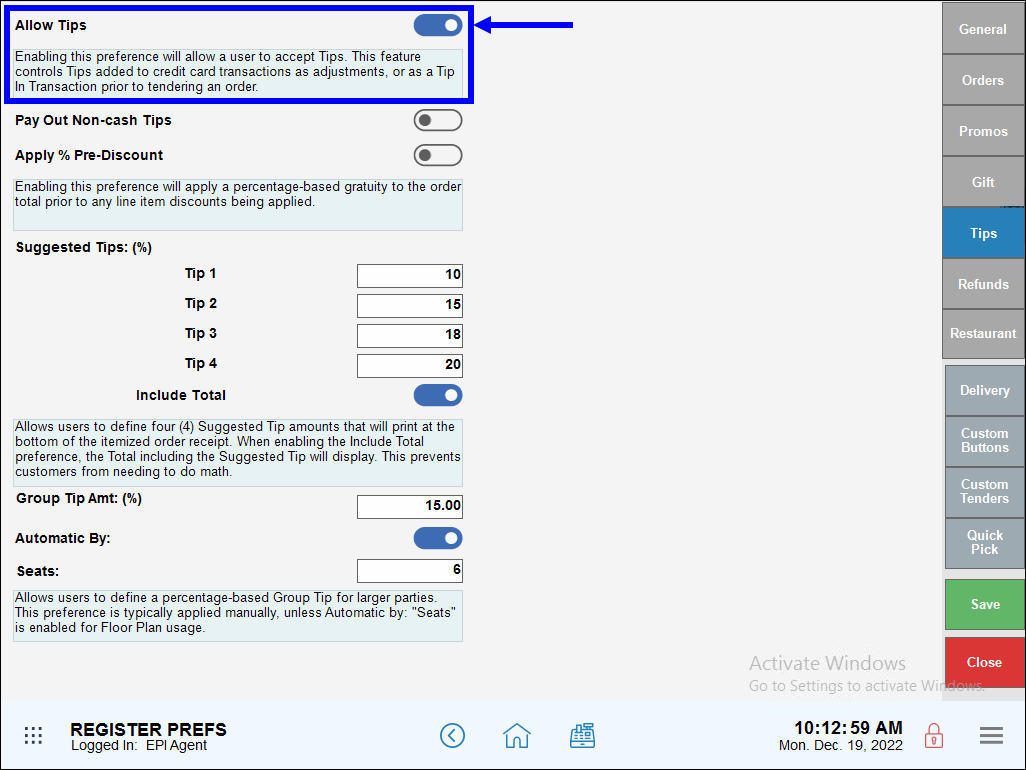Open the Custom Tenders settings section
The height and width of the screenshot is (770, 1026).
[983, 492]
